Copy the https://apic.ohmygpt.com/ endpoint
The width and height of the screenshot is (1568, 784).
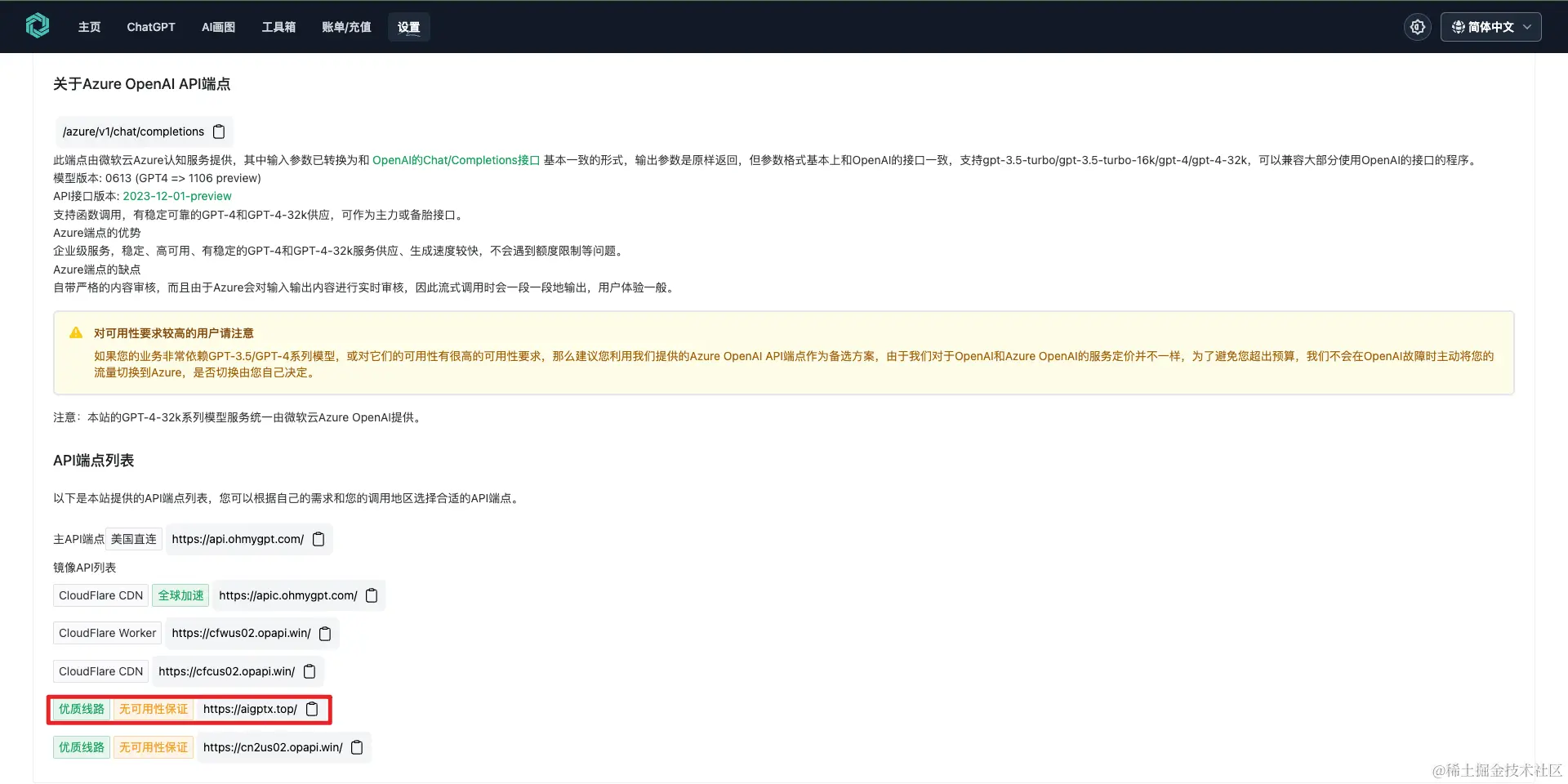pyautogui.click(x=372, y=595)
